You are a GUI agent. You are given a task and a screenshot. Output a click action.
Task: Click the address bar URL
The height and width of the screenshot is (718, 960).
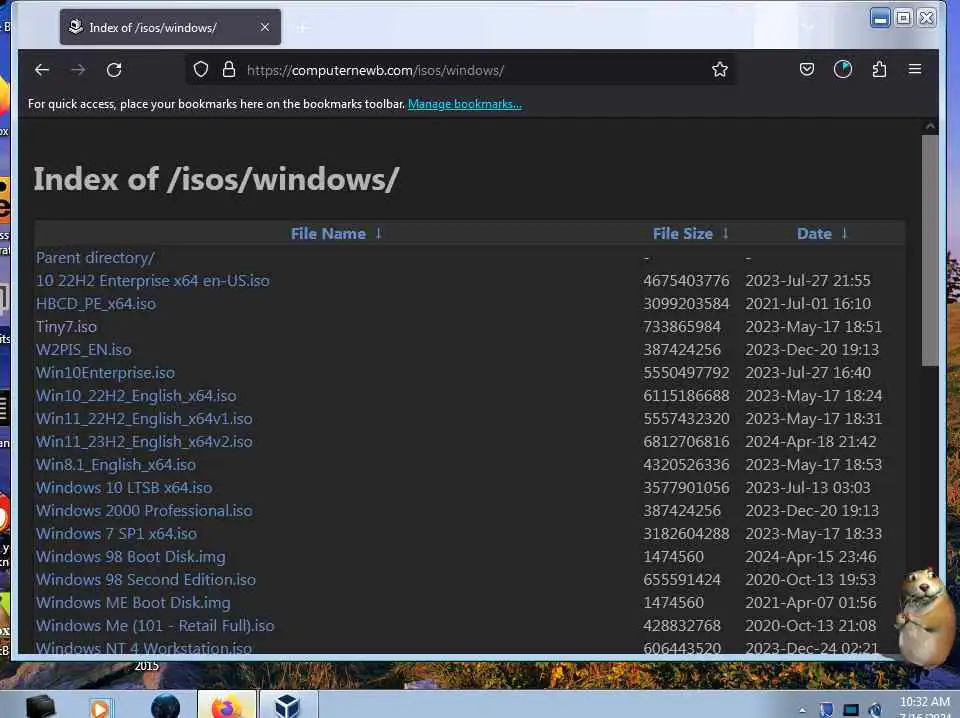(375, 70)
